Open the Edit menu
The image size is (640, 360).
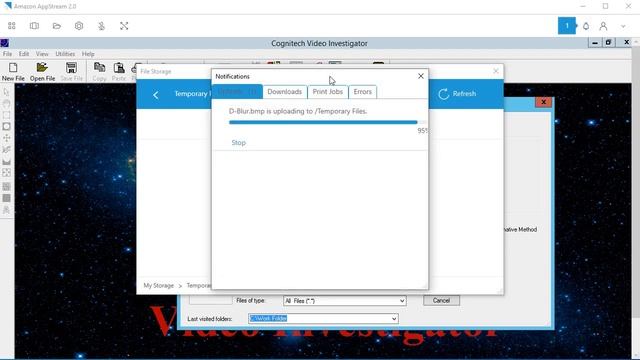click(24, 54)
